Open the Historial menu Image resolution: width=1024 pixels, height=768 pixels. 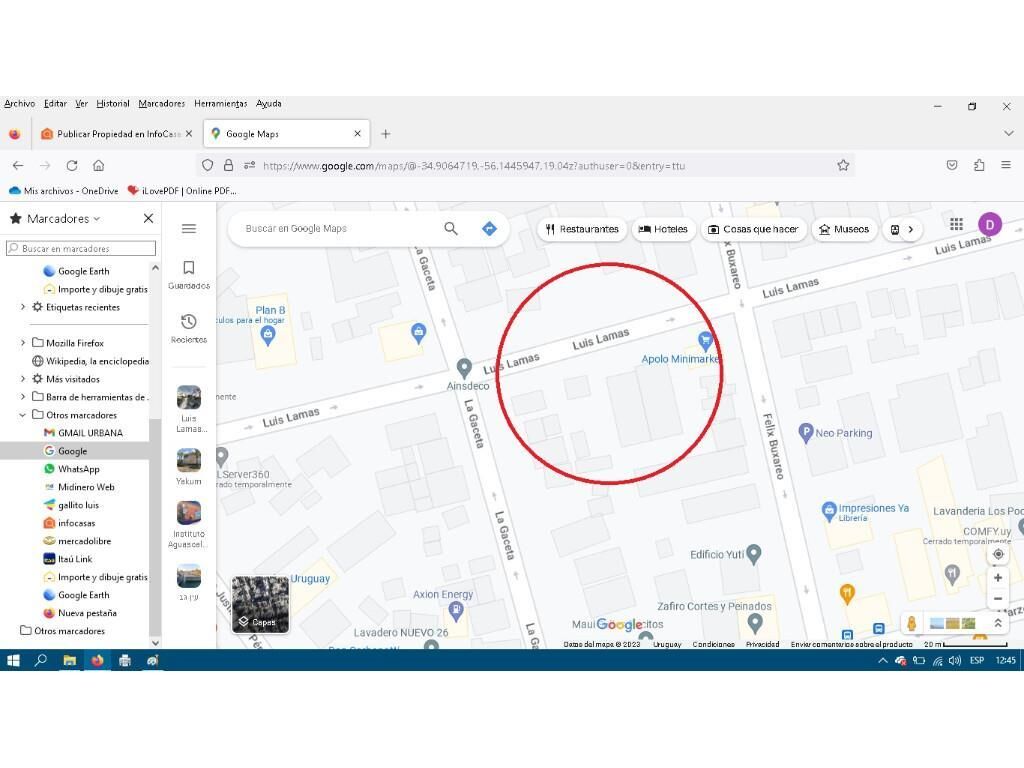pyautogui.click(x=112, y=103)
